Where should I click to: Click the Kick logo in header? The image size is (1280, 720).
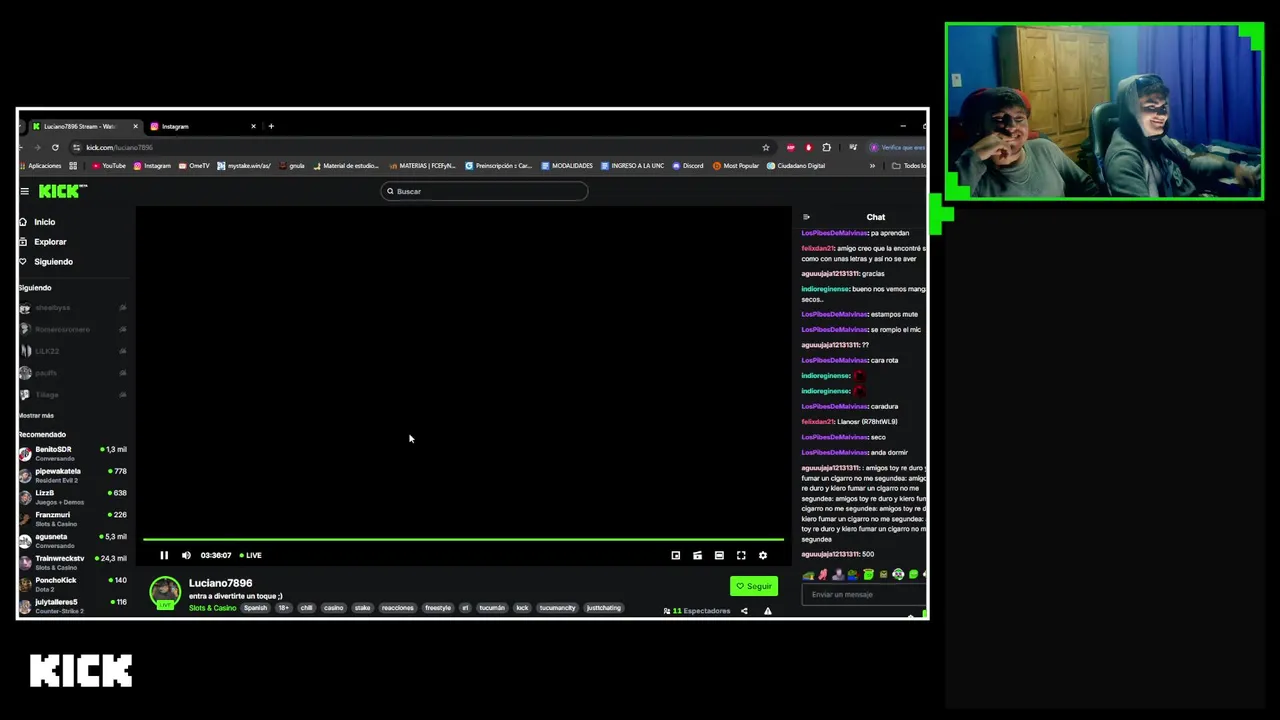[62, 191]
